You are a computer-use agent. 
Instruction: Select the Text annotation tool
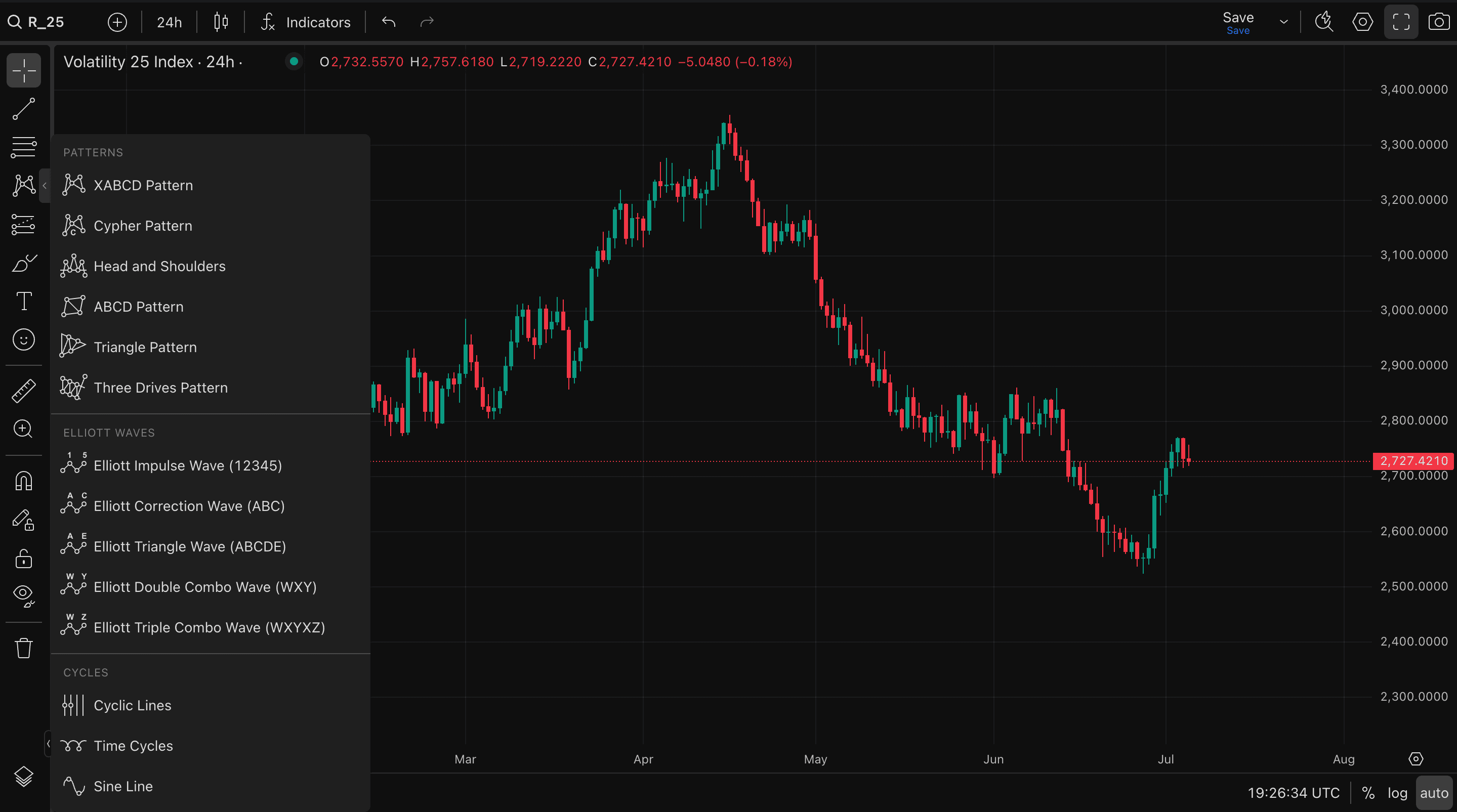tap(24, 301)
